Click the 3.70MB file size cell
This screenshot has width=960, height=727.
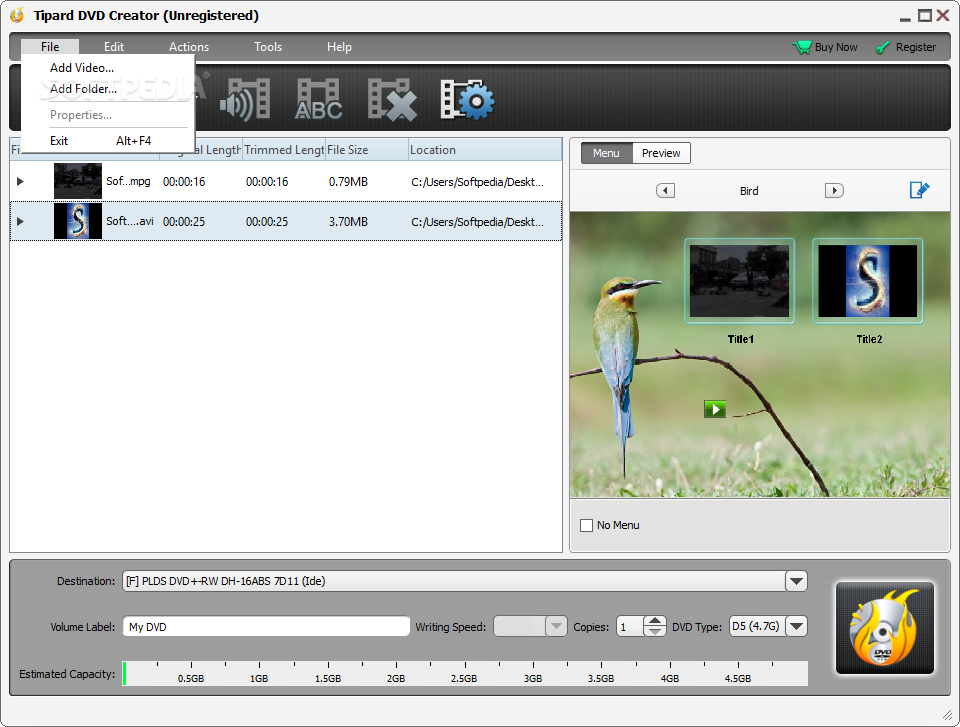click(348, 222)
